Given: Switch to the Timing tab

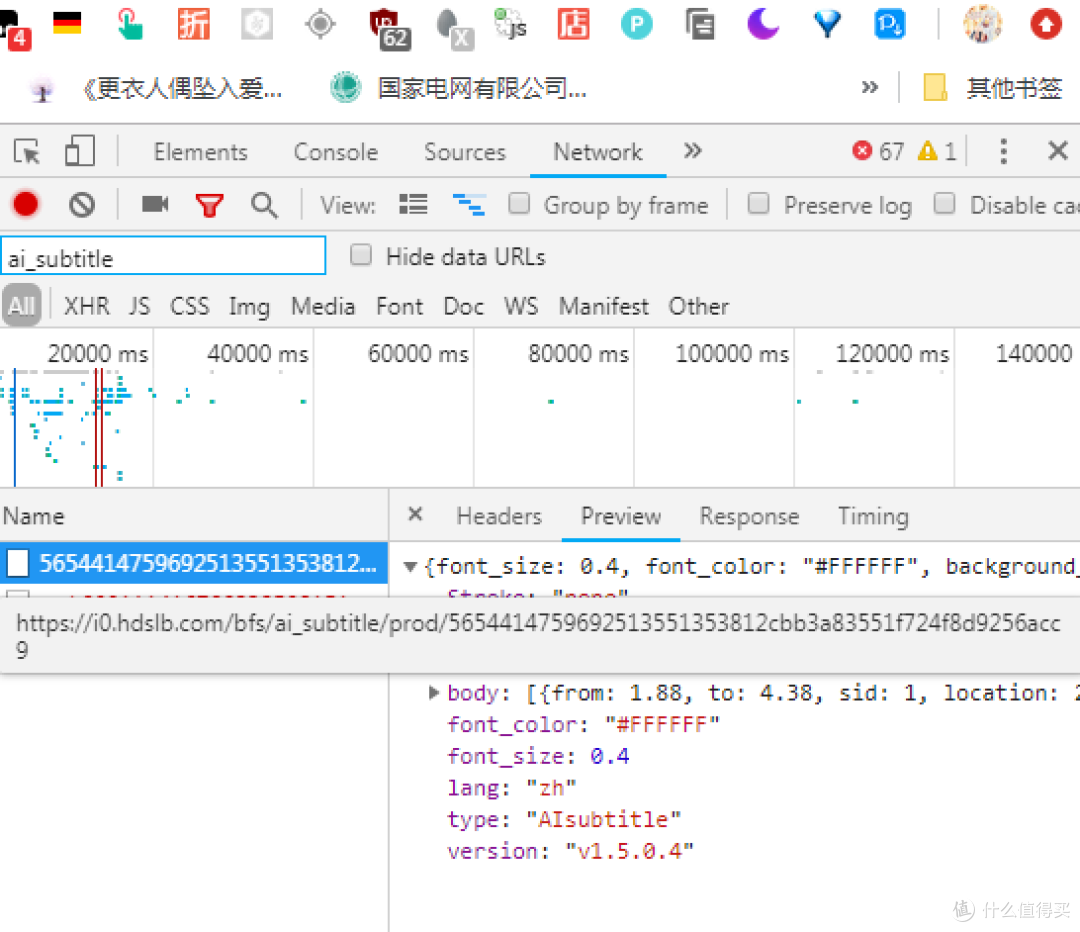Looking at the screenshot, I should [x=873, y=516].
